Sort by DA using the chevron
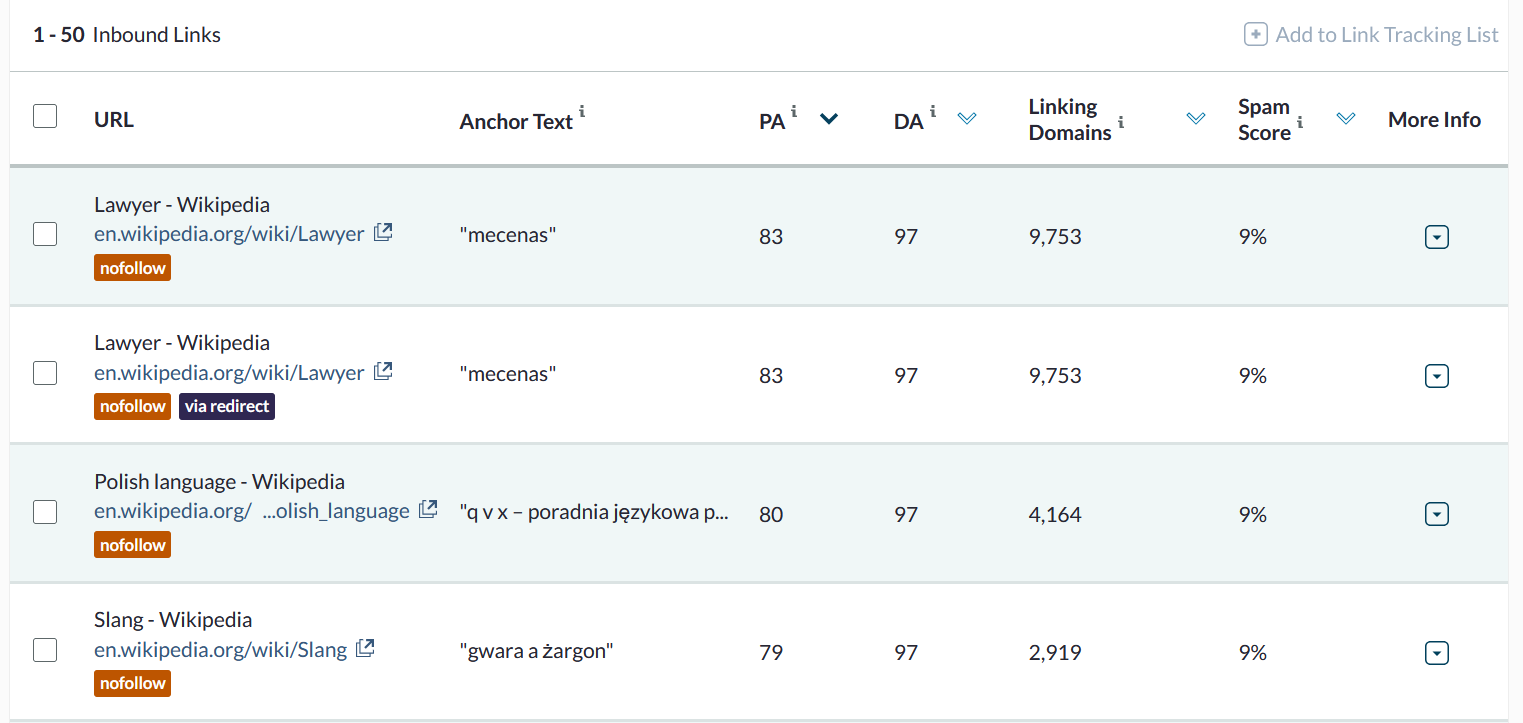 pos(966,119)
